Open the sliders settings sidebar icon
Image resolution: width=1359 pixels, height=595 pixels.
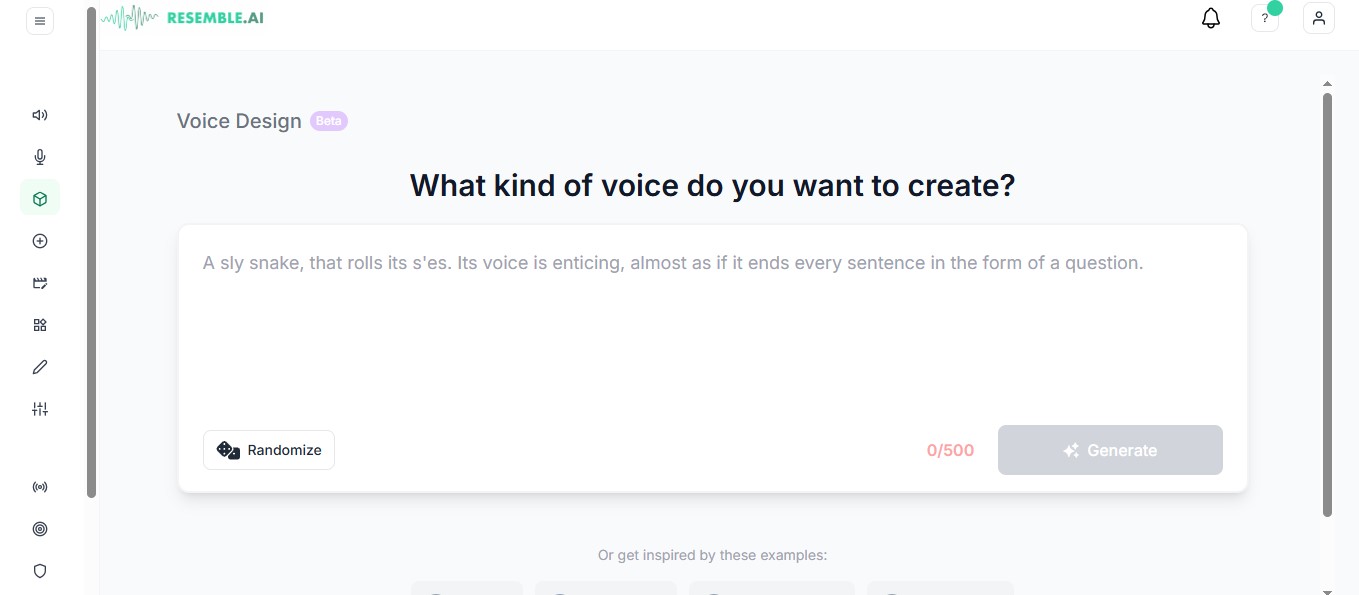pos(40,409)
